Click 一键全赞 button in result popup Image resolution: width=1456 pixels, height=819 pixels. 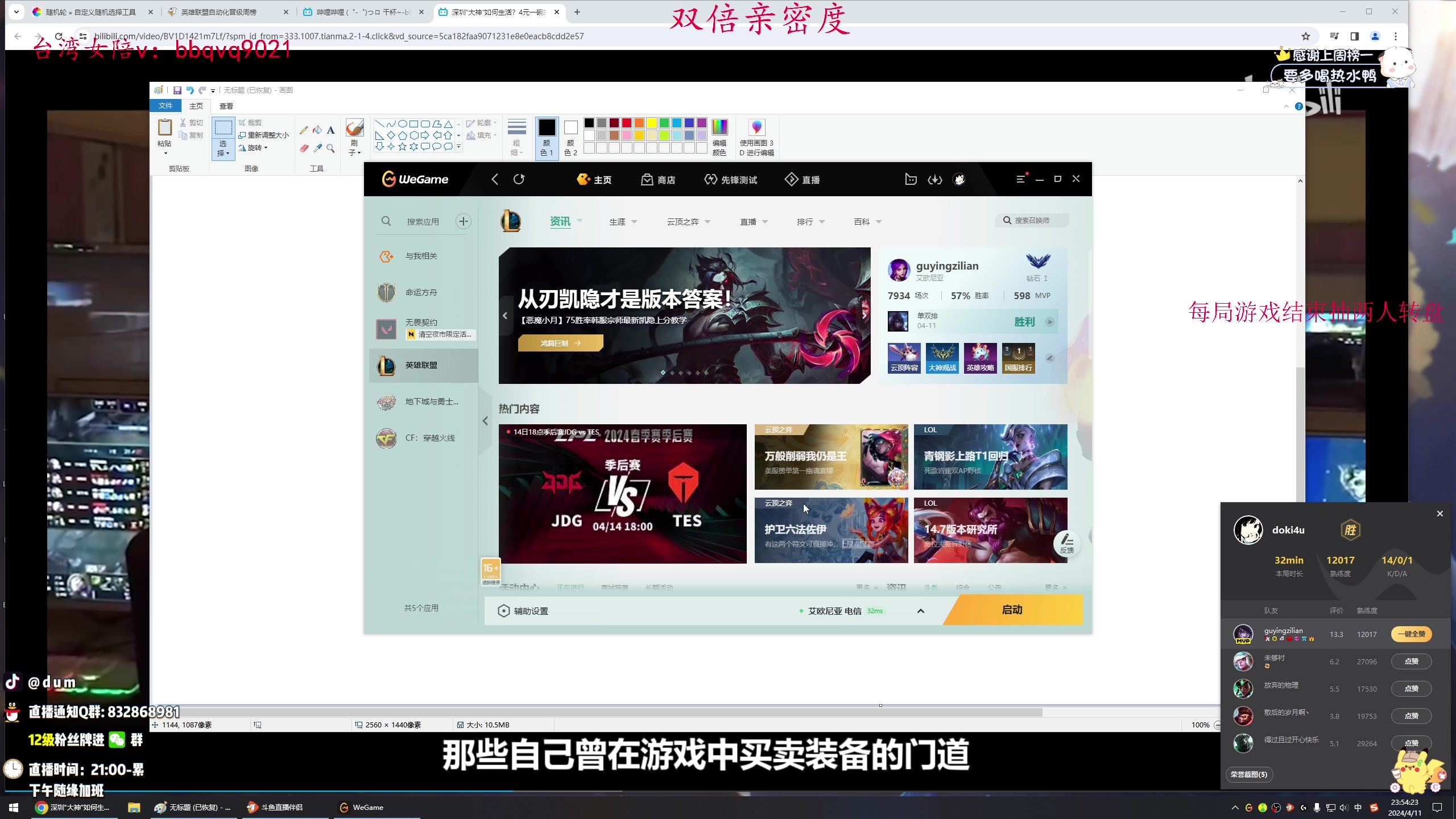pyautogui.click(x=1412, y=634)
